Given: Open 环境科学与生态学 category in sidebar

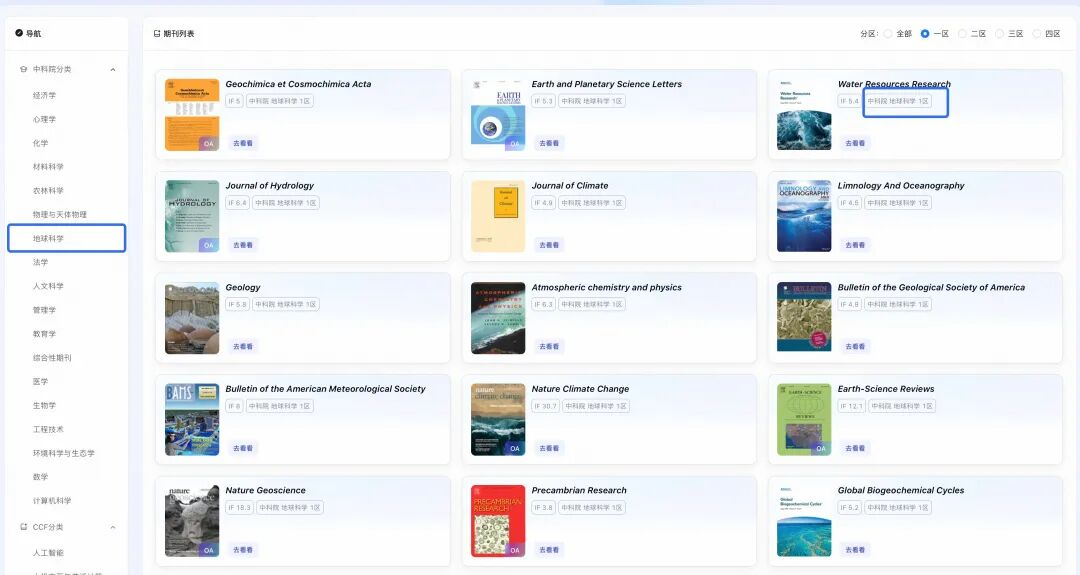Looking at the screenshot, I should coord(64,453).
